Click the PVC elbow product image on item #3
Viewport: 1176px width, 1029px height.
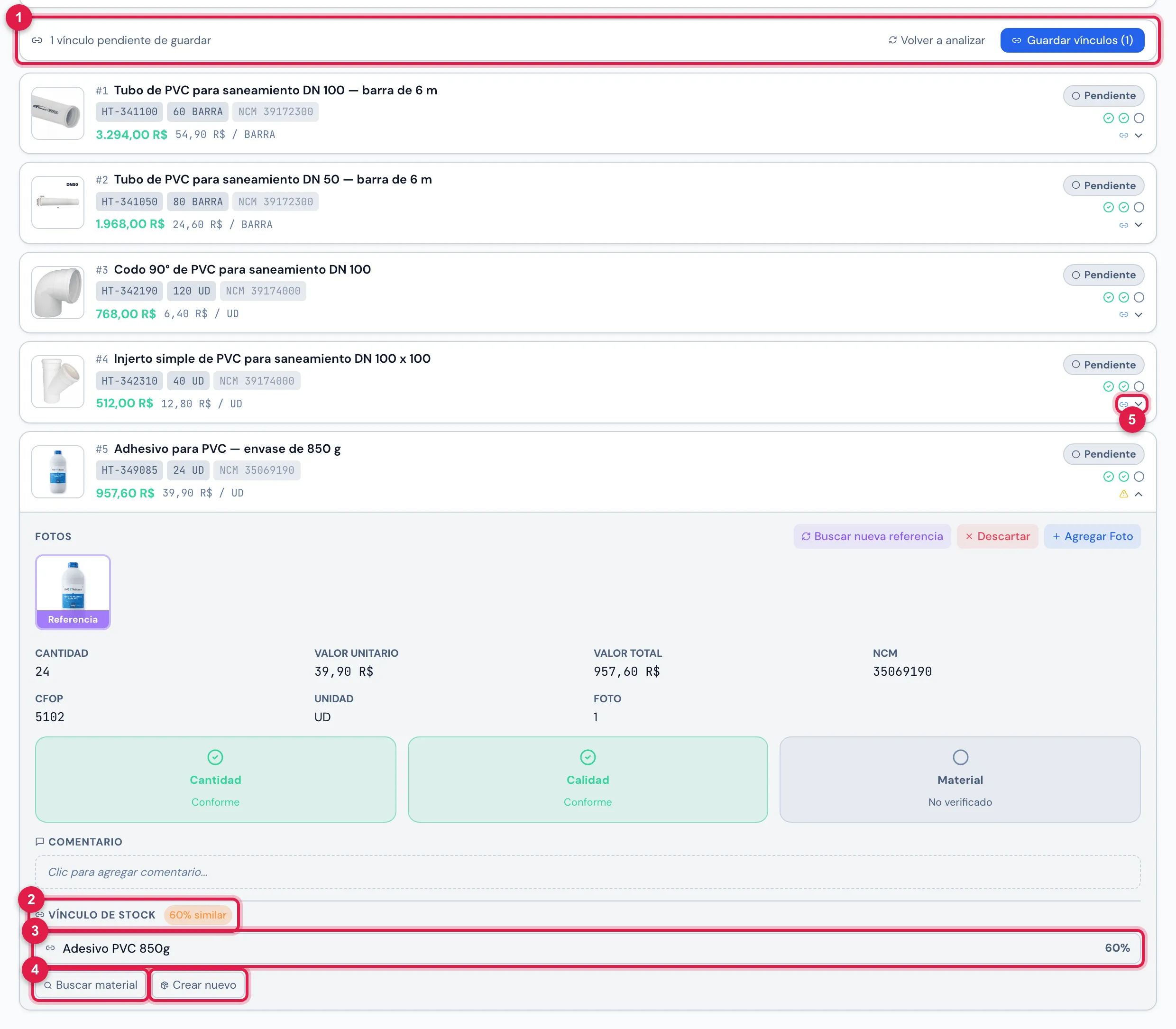click(x=57, y=292)
